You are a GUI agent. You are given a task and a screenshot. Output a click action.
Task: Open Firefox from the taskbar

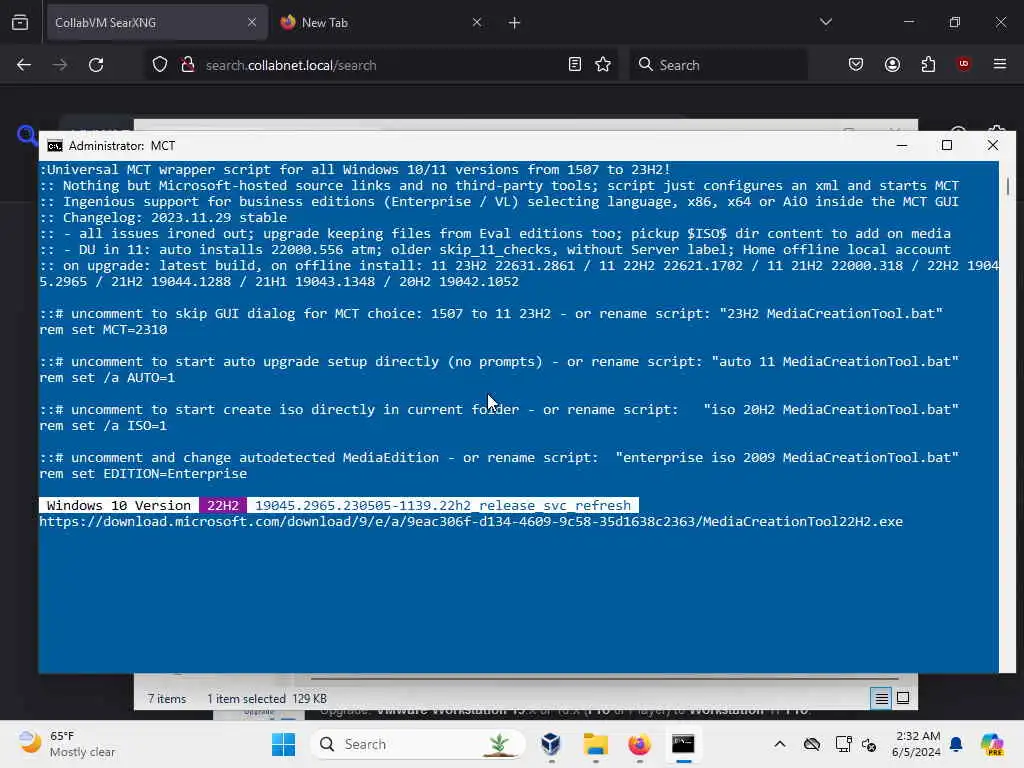tap(639, 744)
